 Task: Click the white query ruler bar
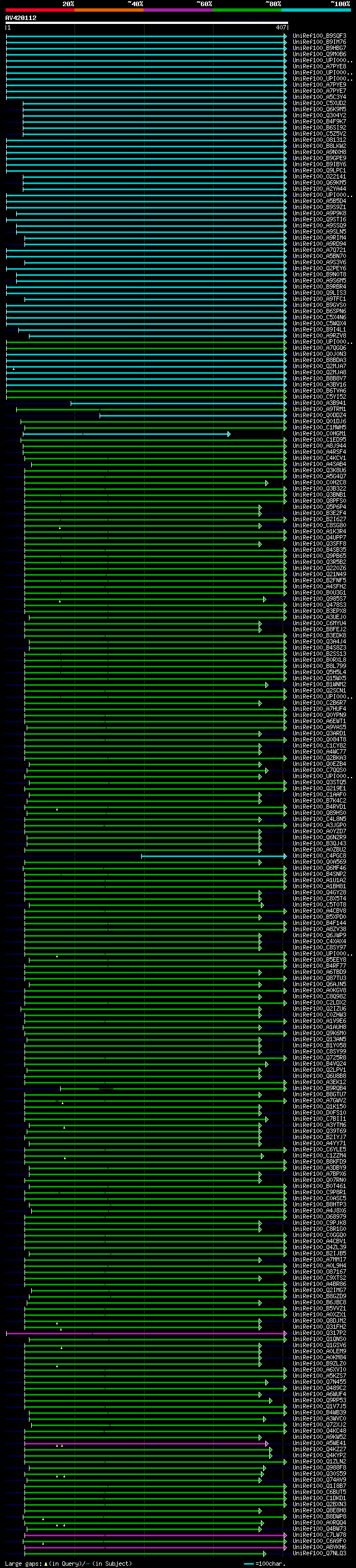pyautogui.click(x=146, y=23)
